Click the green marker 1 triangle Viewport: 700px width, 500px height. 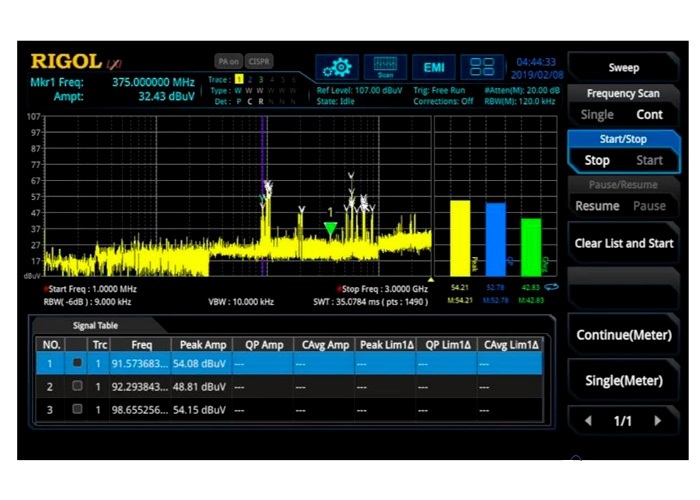330,228
